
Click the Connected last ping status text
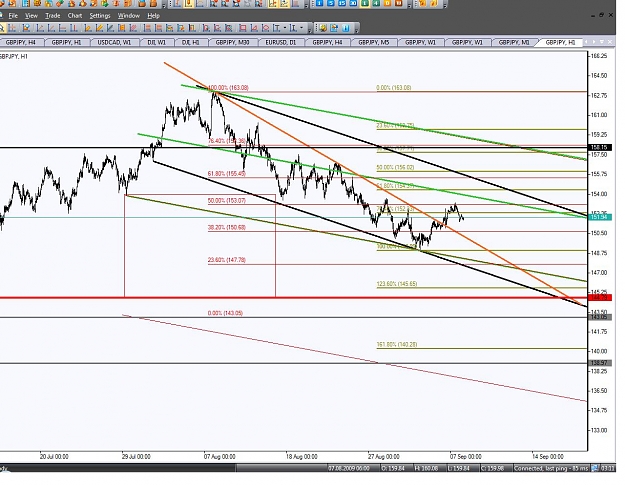click(551, 468)
